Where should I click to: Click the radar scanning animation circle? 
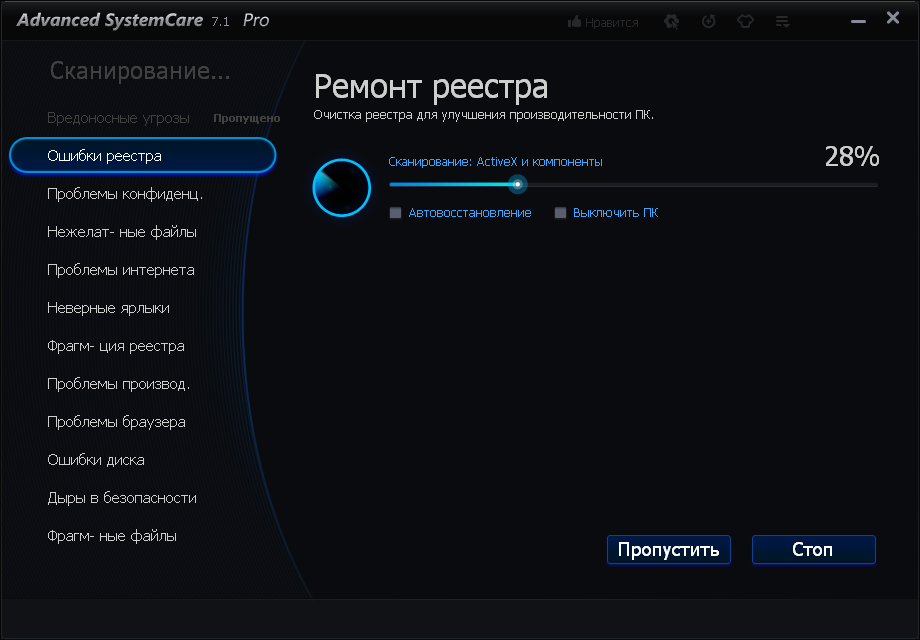click(x=341, y=188)
